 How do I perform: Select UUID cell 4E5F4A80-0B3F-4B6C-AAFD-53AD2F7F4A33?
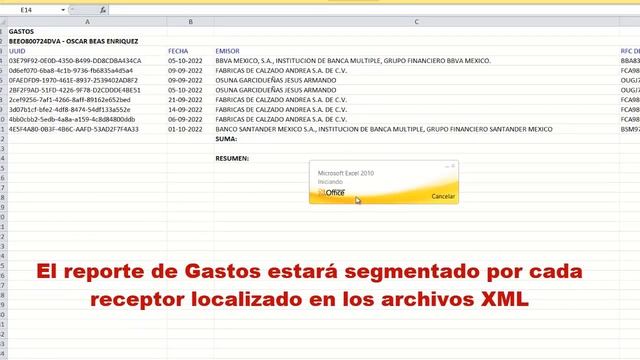[x=87, y=129]
